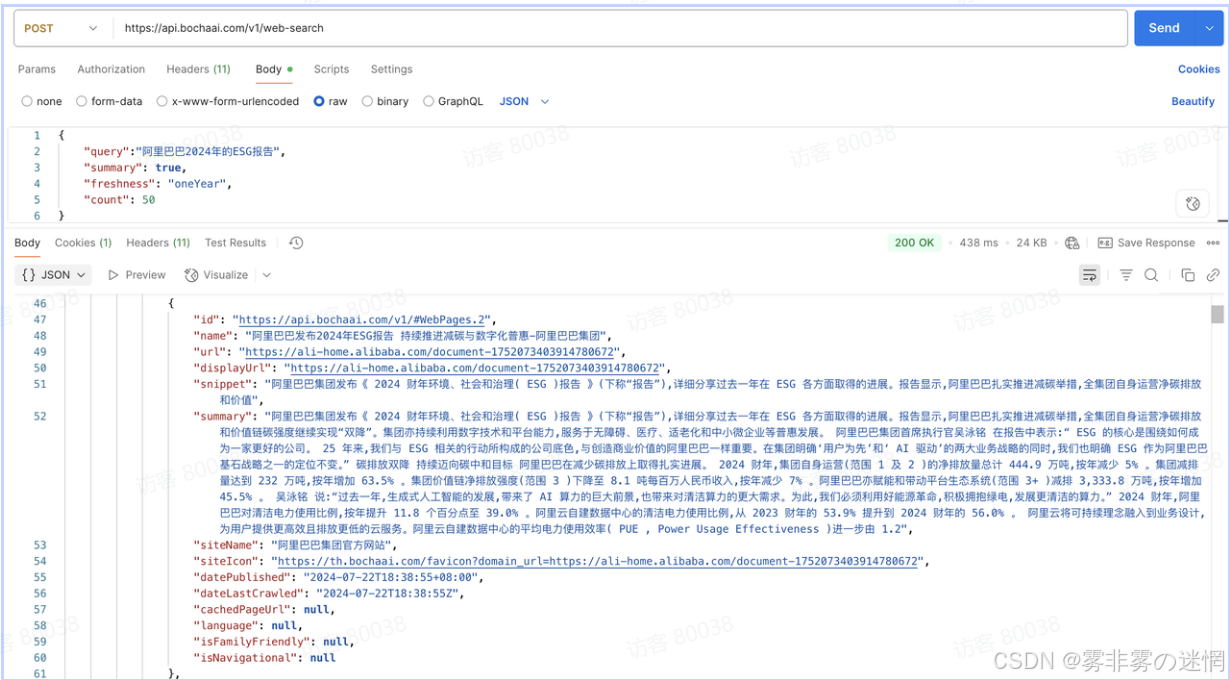Screen dimensions: 1229x680
Task: Click the 200 OK status badge
Action: [915, 243]
